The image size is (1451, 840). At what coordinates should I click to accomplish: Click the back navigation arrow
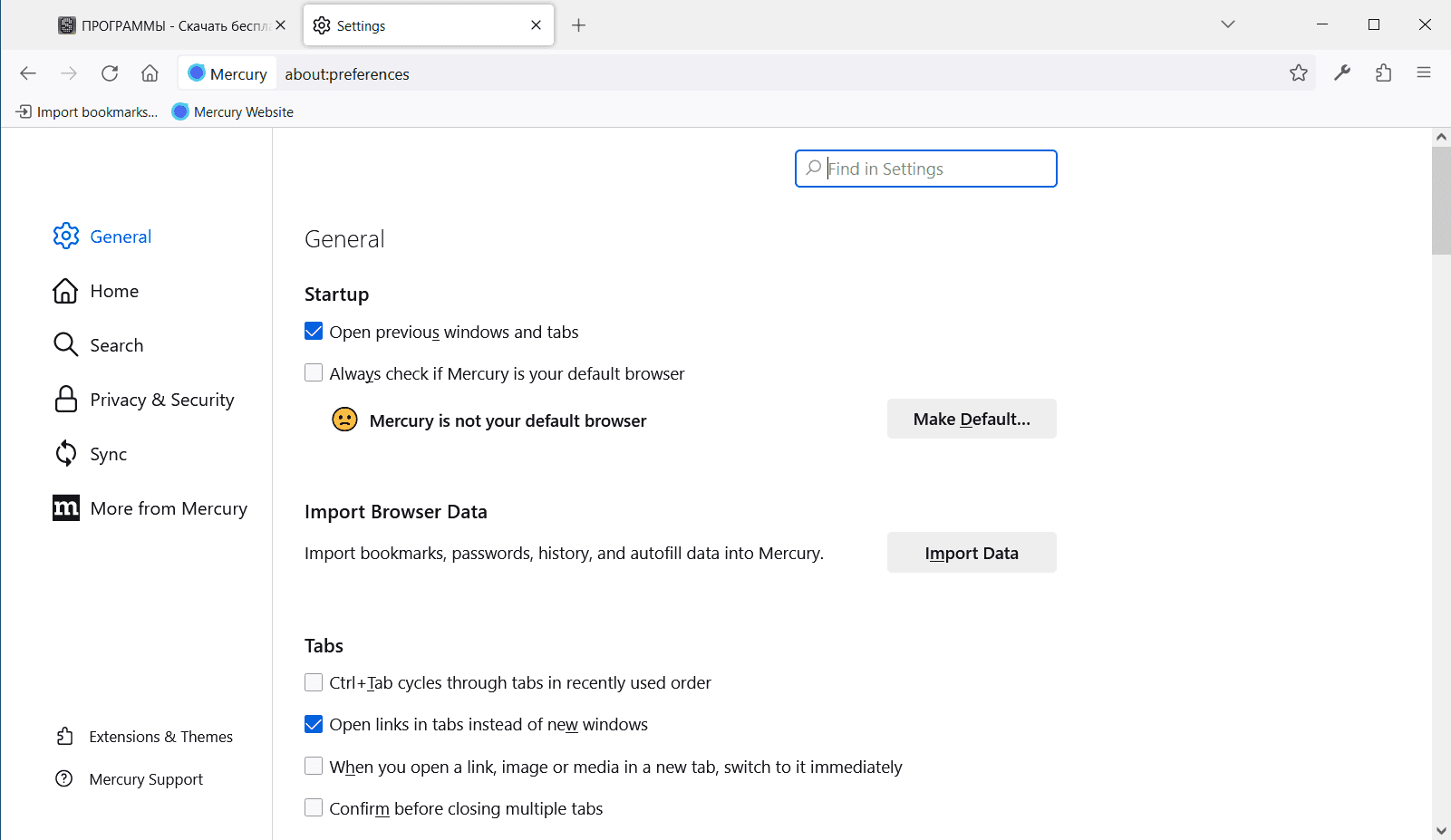(x=28, y=73)
